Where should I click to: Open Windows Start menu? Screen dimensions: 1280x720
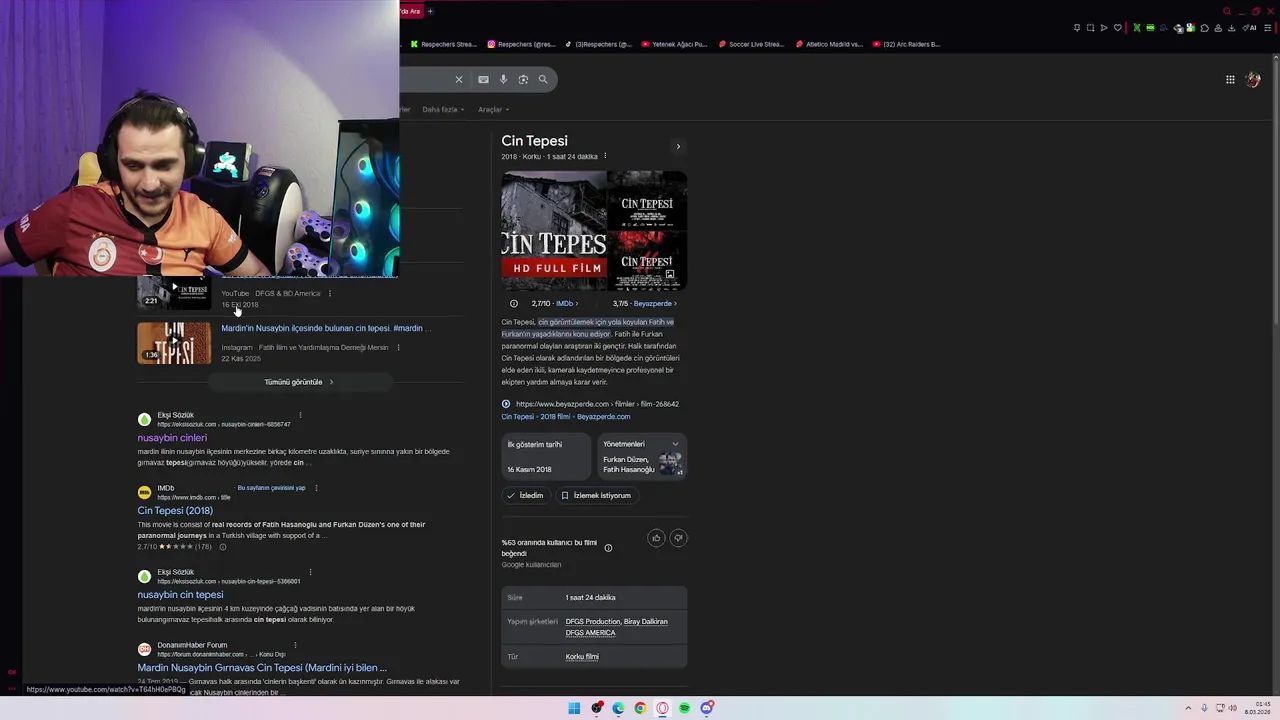click(x=574, y=708)
